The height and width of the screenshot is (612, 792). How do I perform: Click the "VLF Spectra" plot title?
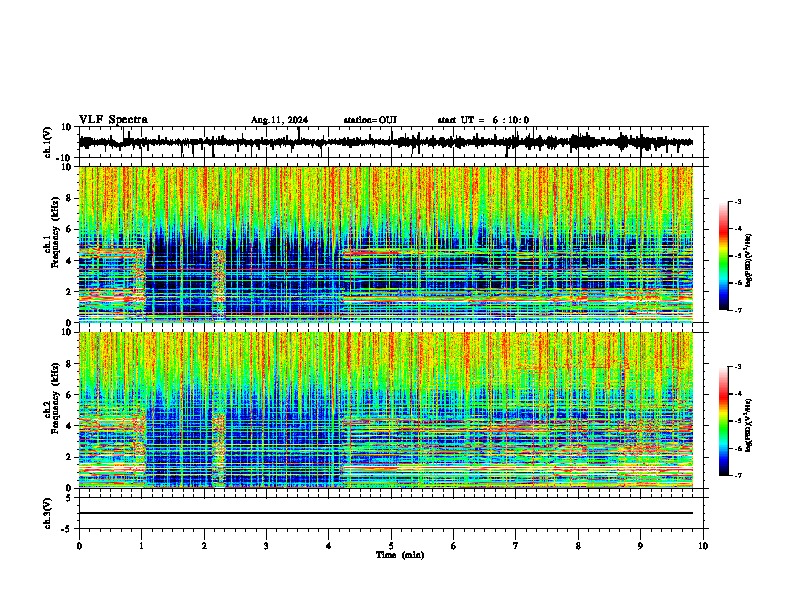113,120
